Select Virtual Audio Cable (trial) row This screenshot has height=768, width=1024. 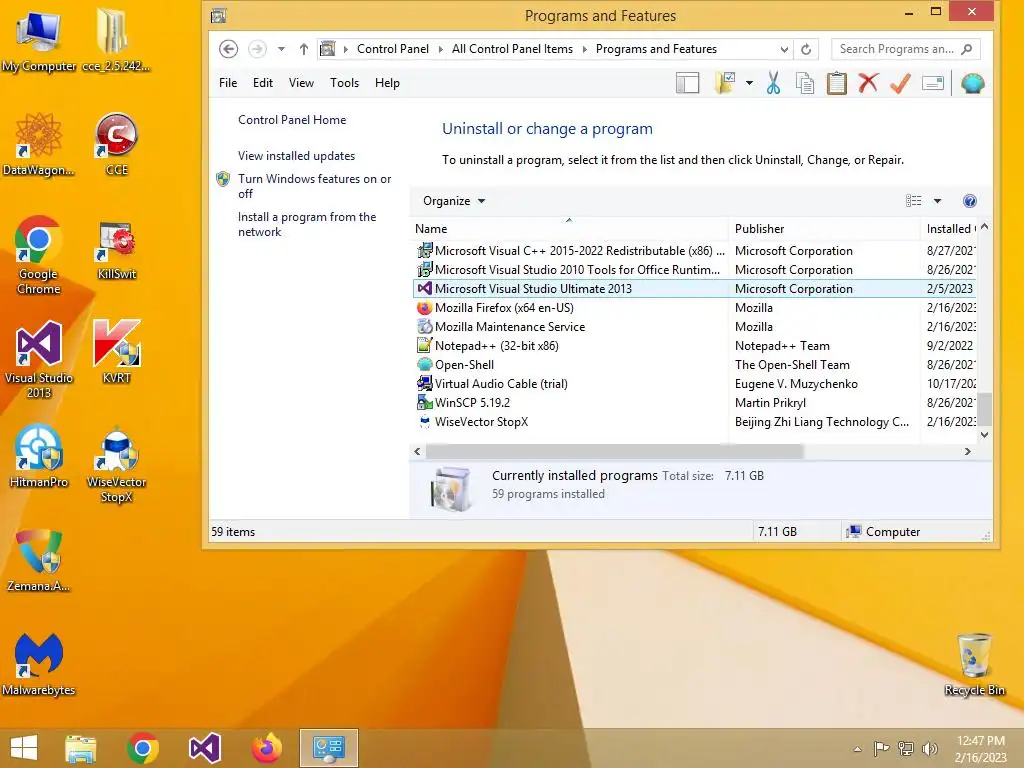(695, 384)
